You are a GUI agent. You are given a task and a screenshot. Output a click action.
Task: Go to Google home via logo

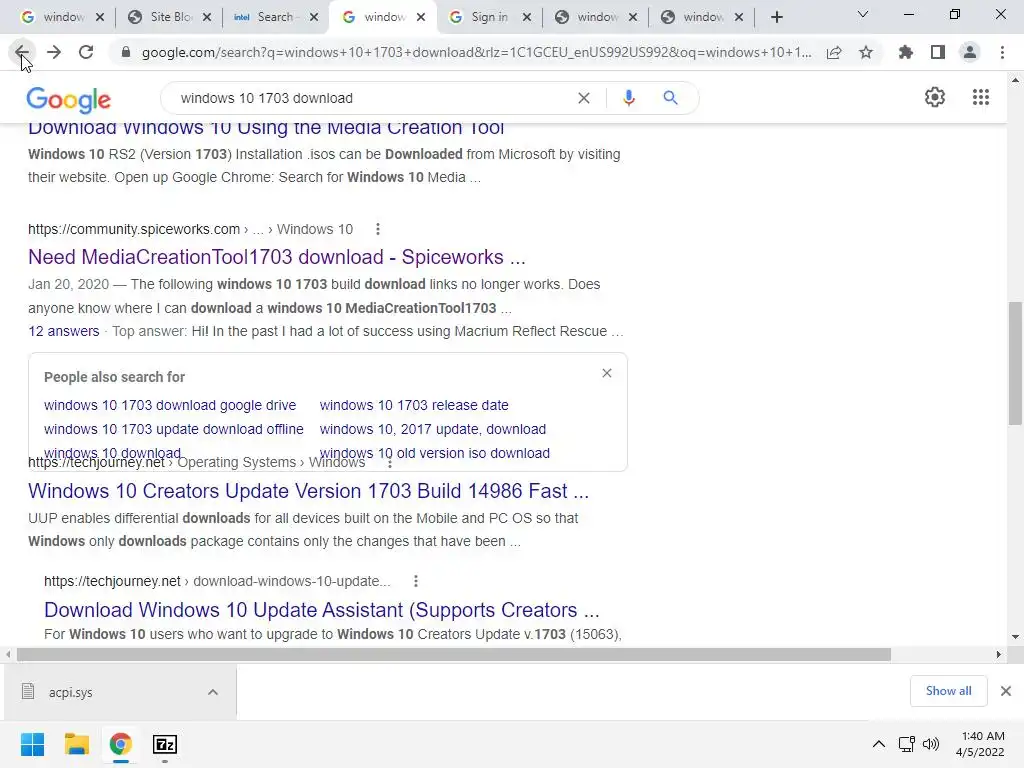pyautogui.click(x=69, y=99)
